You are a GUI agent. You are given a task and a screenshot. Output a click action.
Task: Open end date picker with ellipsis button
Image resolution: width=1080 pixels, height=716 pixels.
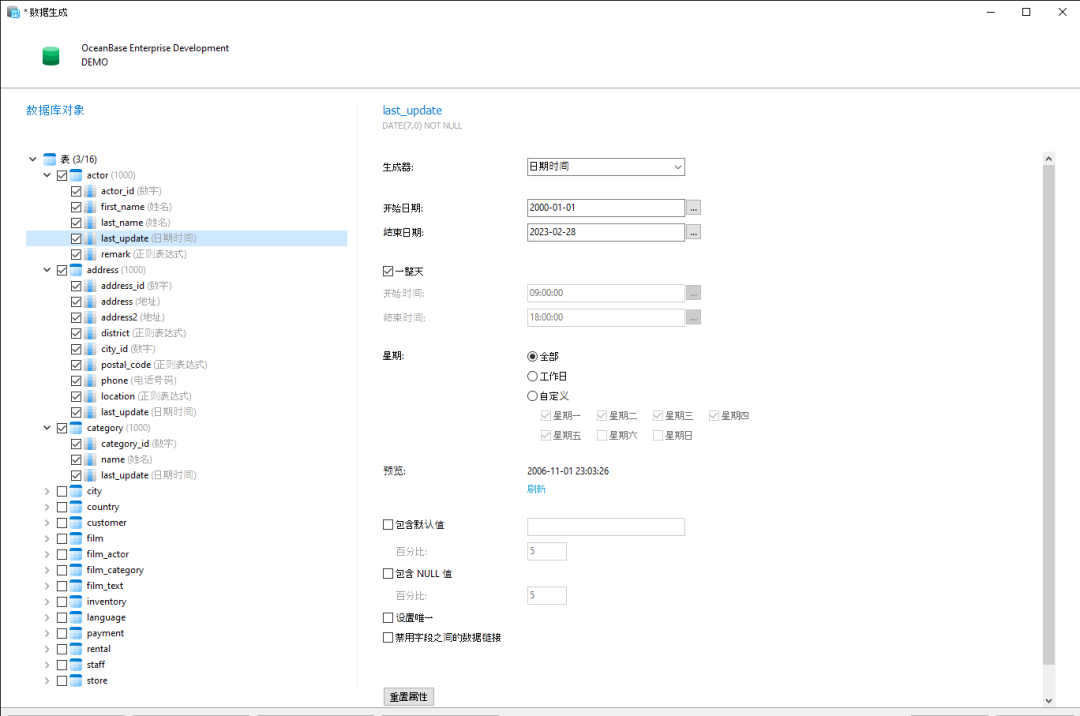coord(694,233)
